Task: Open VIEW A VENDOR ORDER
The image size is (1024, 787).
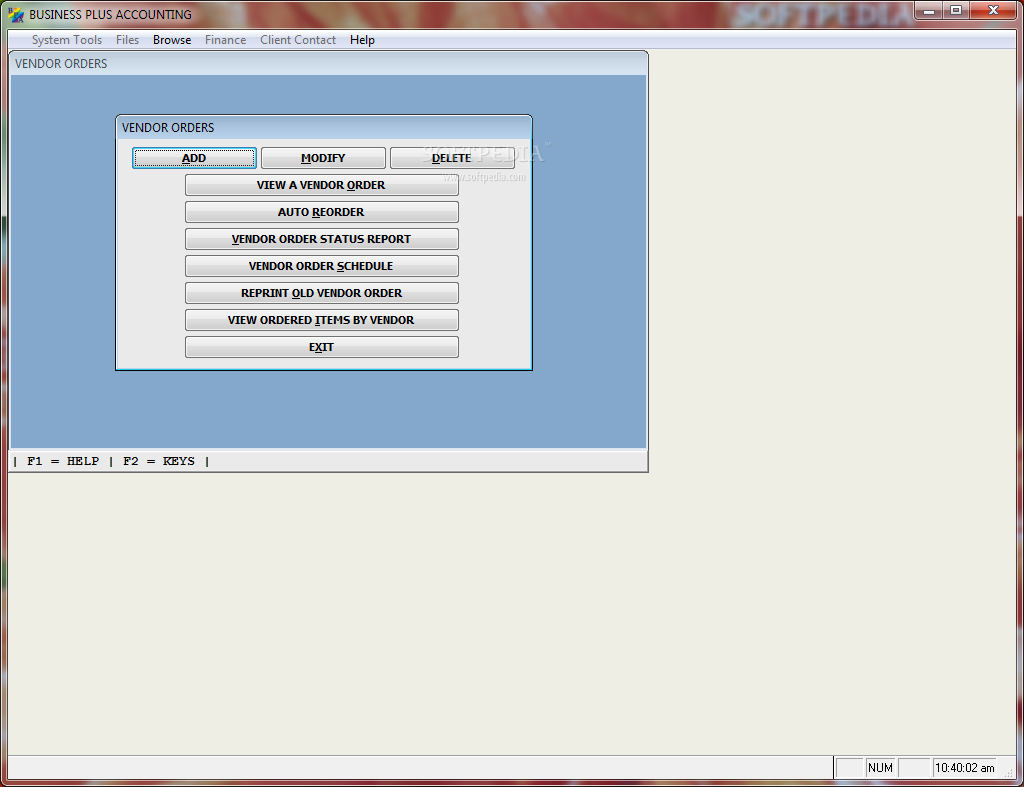Action: pyautogui.click(x=321, y=185)
